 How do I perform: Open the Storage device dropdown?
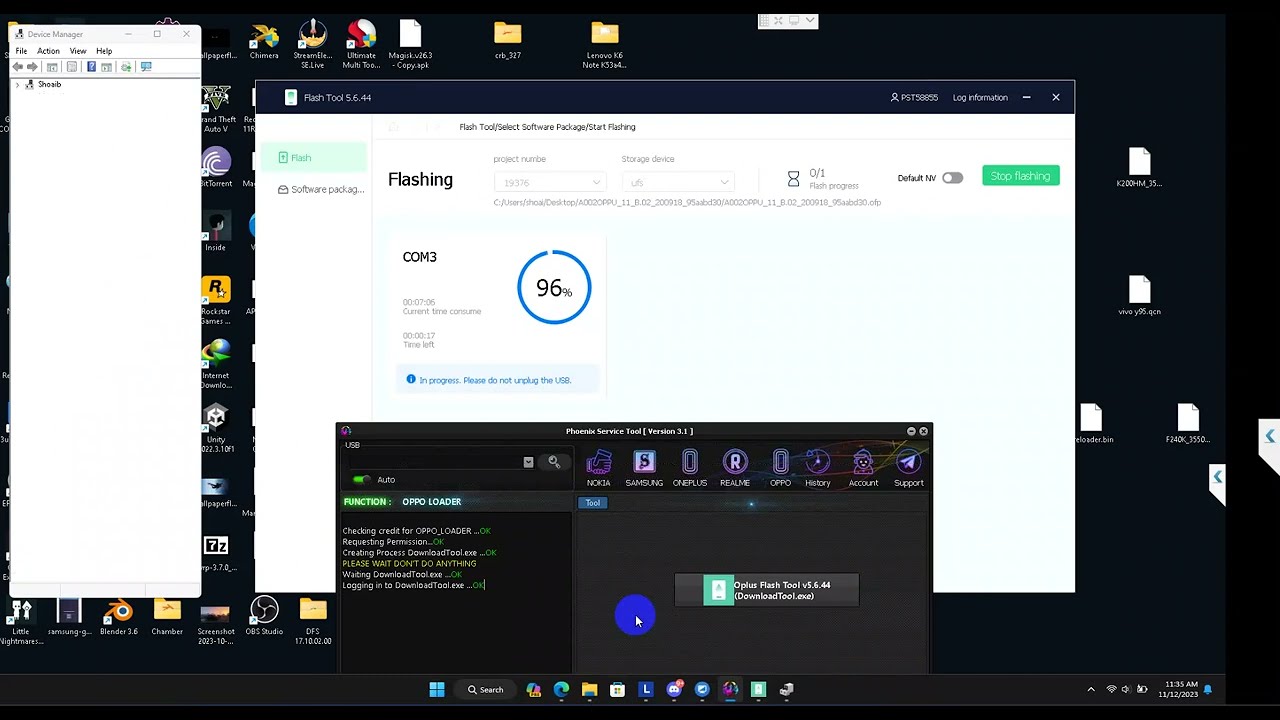(x=678, y=183)
